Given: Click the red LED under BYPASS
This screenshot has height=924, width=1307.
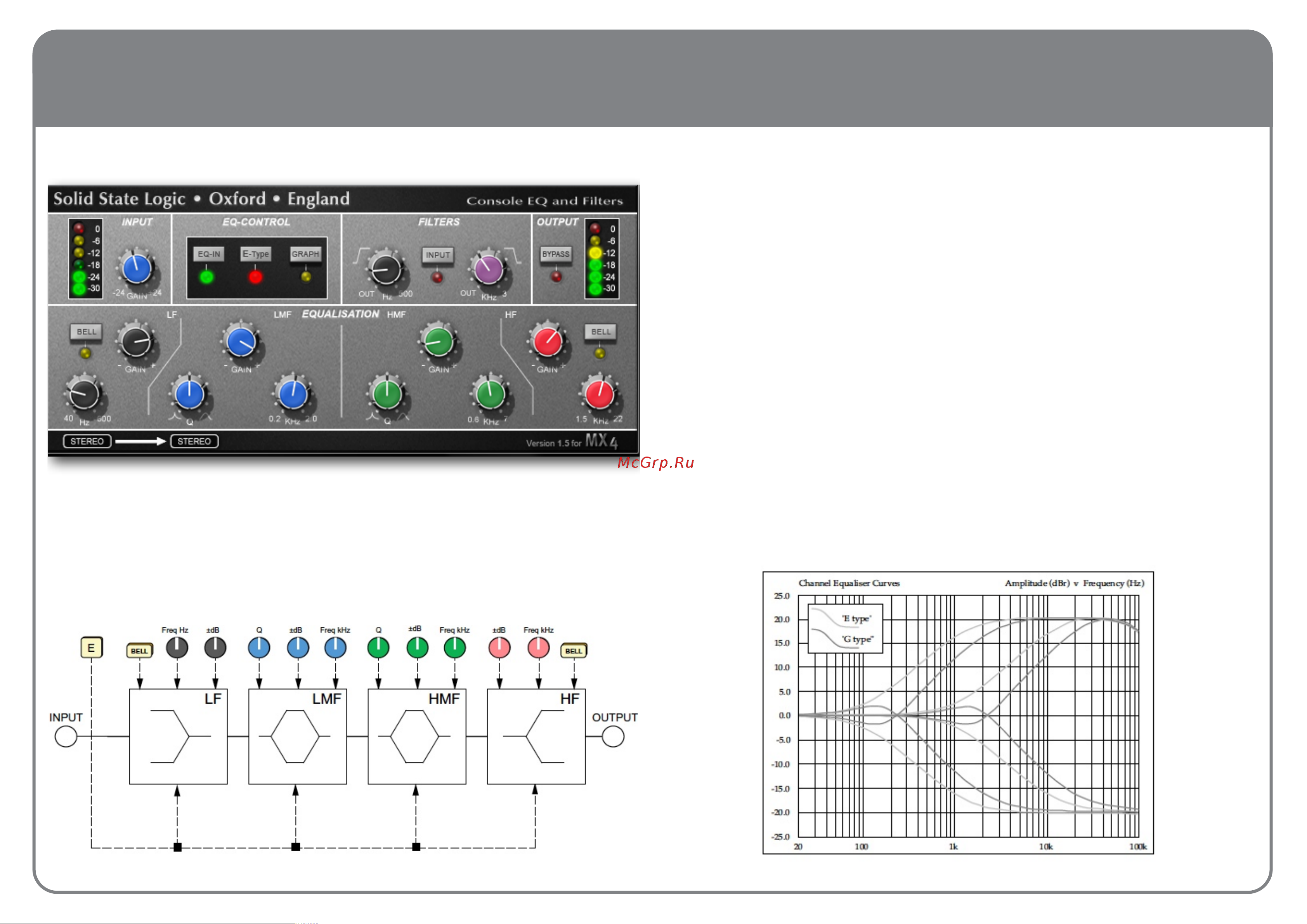Looking at the screenshot, I should tap(556, 277).
